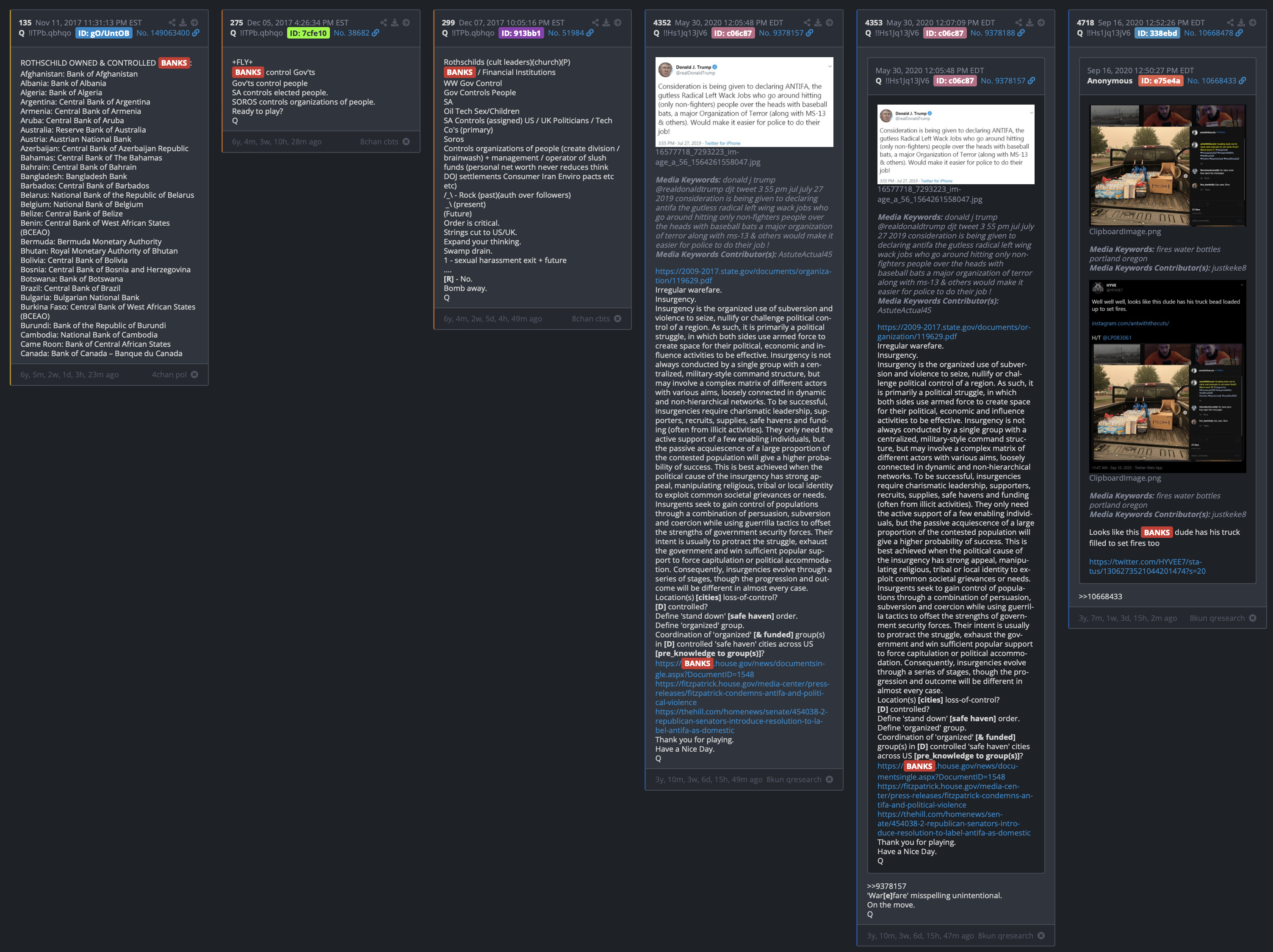Click chain-link icon beside No. 149063400
1273x952 pixels.
(196, 33)
